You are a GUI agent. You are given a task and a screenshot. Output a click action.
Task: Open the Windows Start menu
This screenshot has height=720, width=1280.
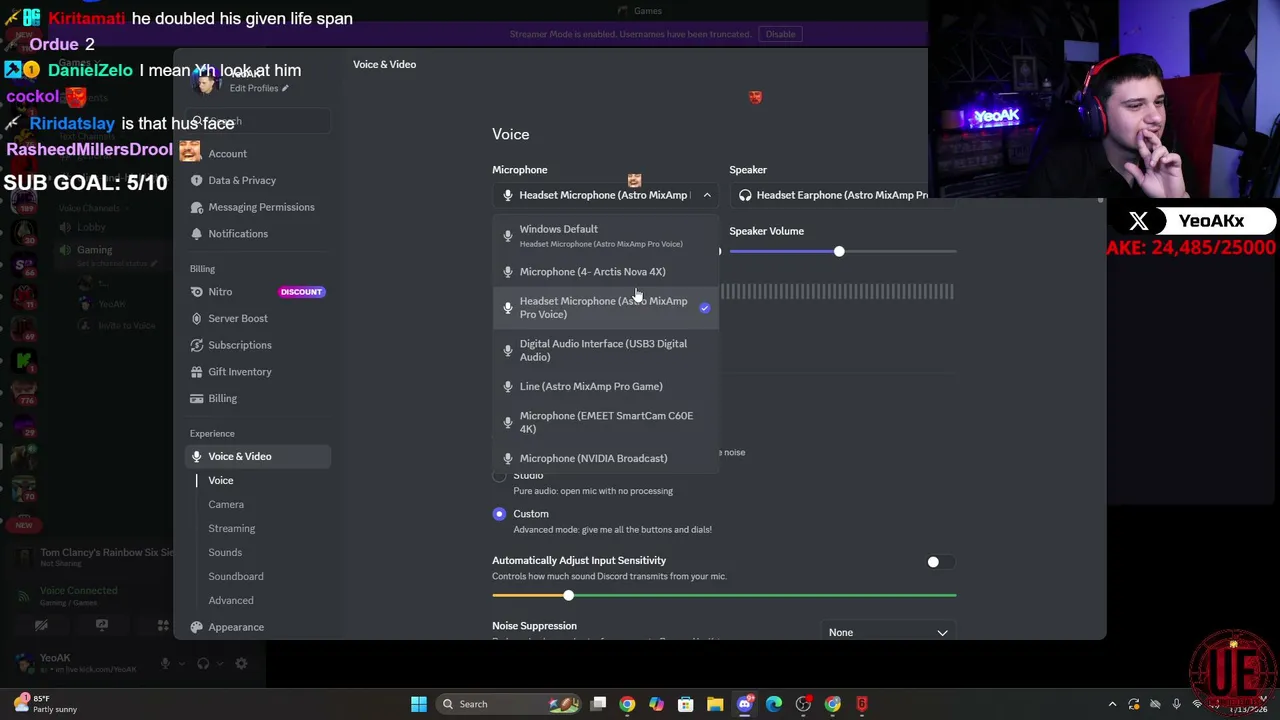[x=419, y=704]
